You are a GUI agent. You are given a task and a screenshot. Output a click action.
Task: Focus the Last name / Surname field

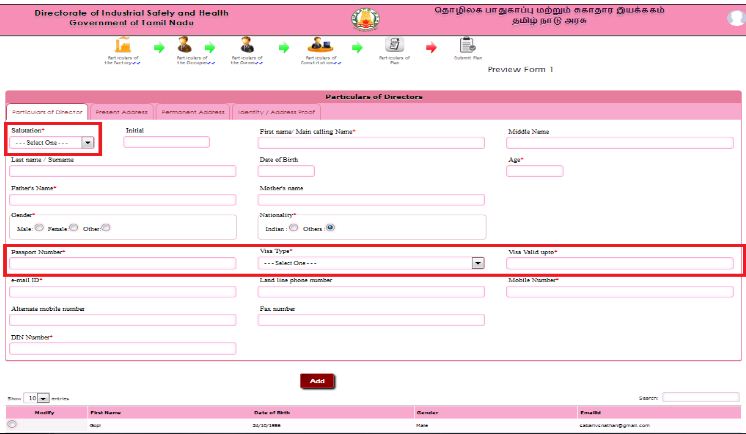coord(123,171)
